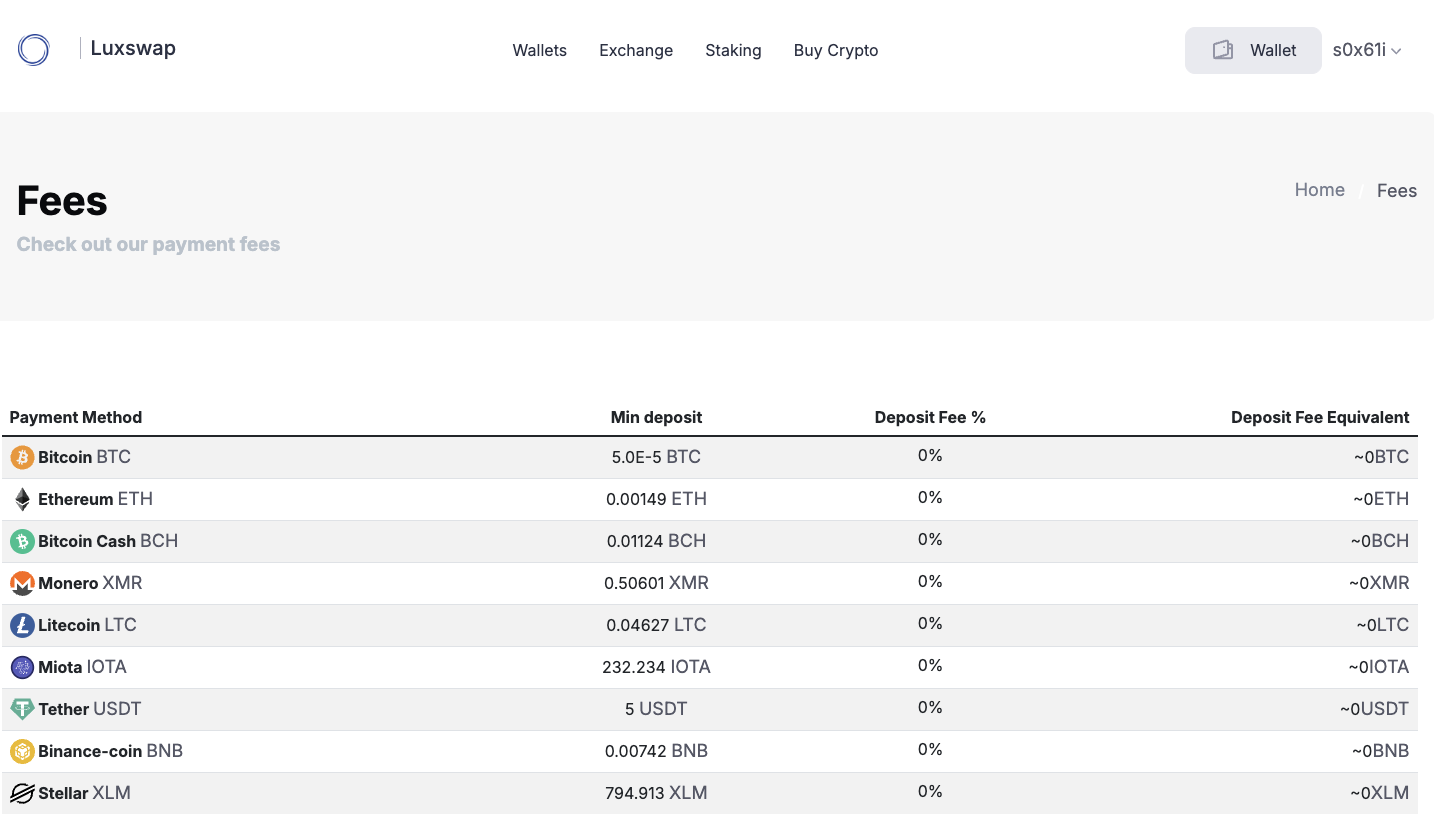Click the Monero coin icon
Image resolution: width=1434 pixels, height=814 pixels.
(x=22, y=583)
